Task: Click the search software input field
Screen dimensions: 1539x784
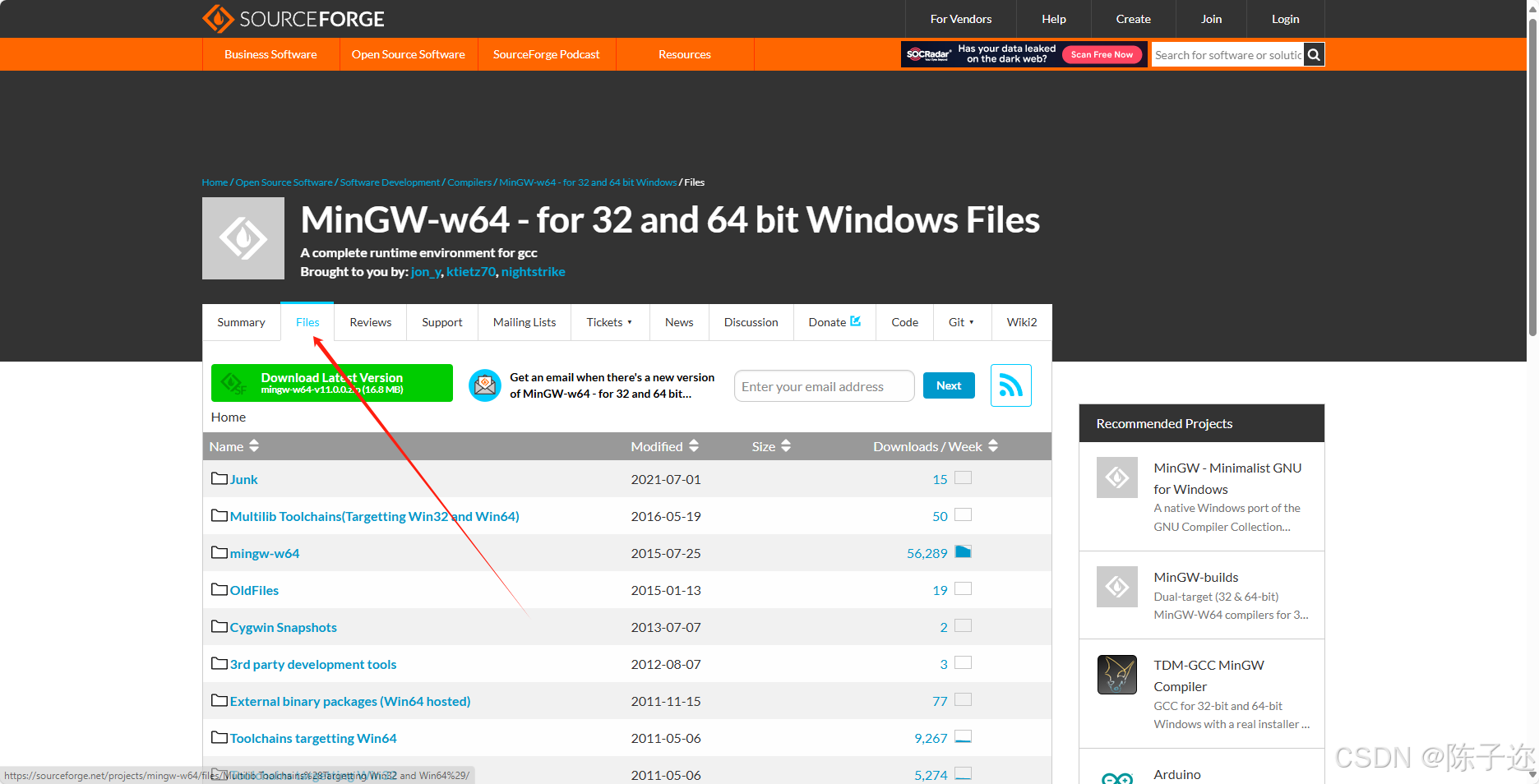Action: pyautogui.click(x=1227, y=55)
